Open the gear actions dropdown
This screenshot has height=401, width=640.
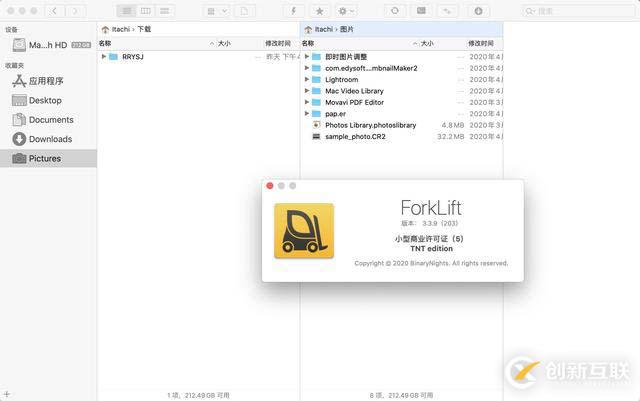pyautogui.click(x=346, y=11)
